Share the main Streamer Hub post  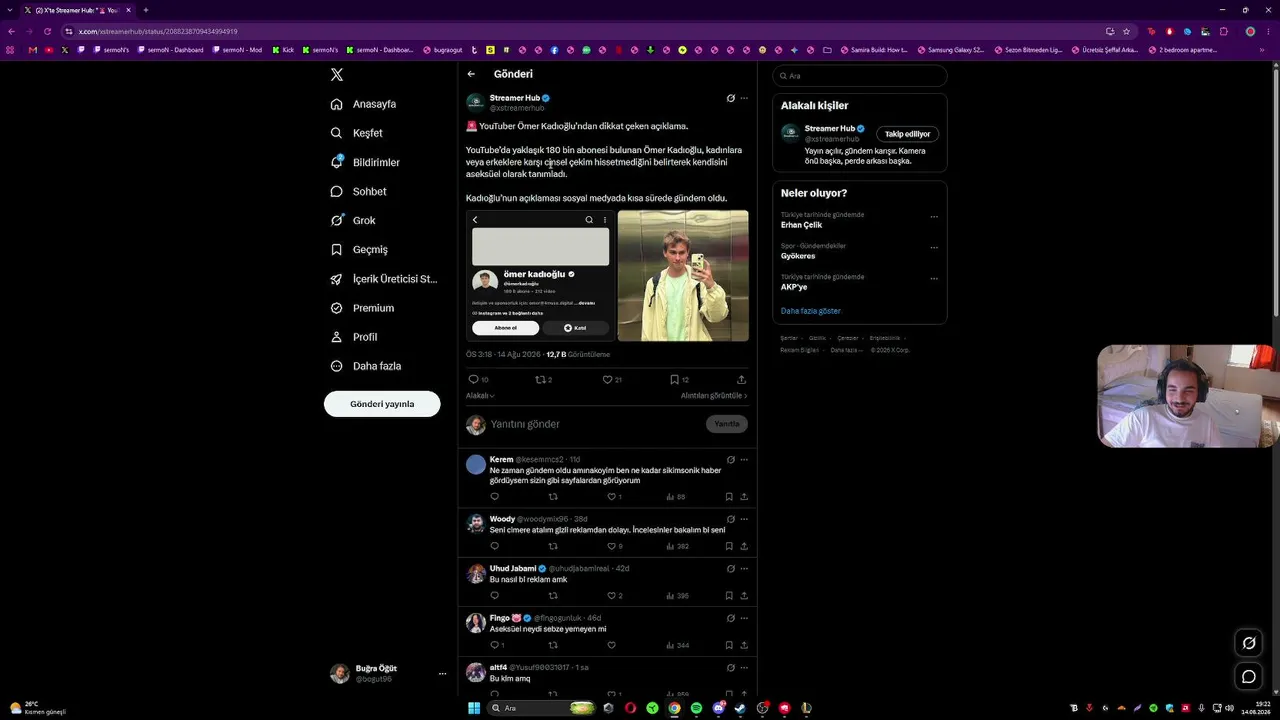coord(741,380)
